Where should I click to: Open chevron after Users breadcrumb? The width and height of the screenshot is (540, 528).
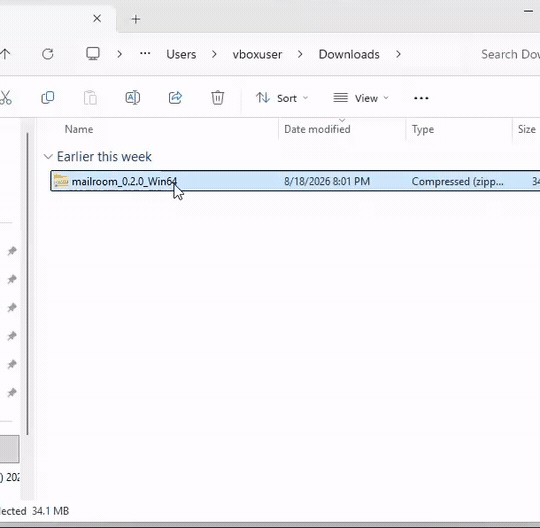pos(214,54)
